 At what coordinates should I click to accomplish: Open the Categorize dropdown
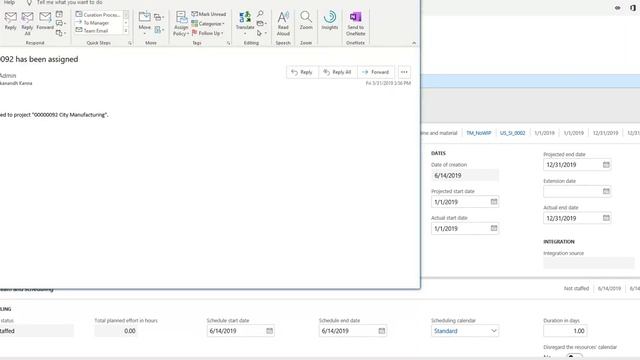208,24
